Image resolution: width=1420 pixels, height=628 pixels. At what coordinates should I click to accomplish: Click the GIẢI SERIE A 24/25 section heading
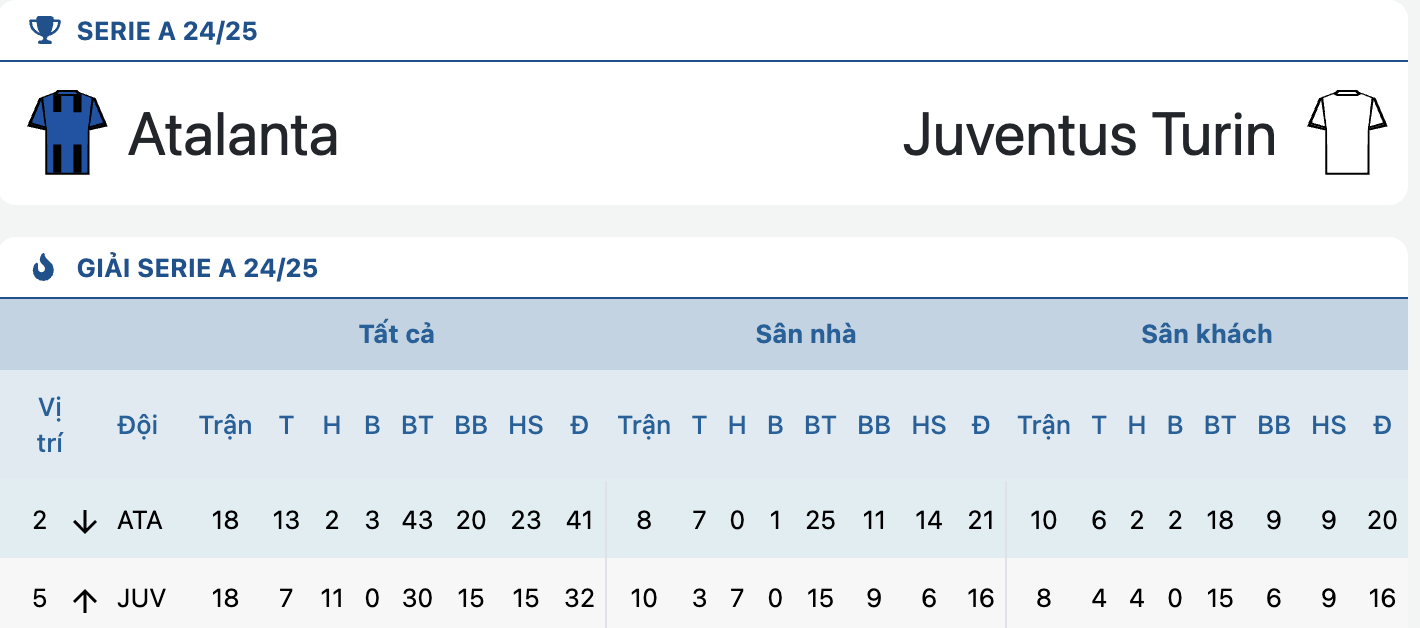click(197, 268)
